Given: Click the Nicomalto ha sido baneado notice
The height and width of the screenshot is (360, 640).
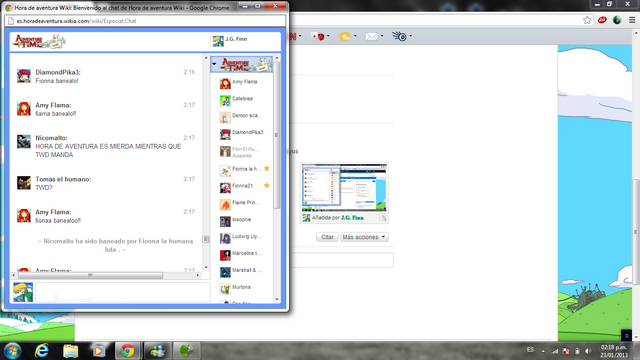Looking at the screenshot, I should point(116,245).
